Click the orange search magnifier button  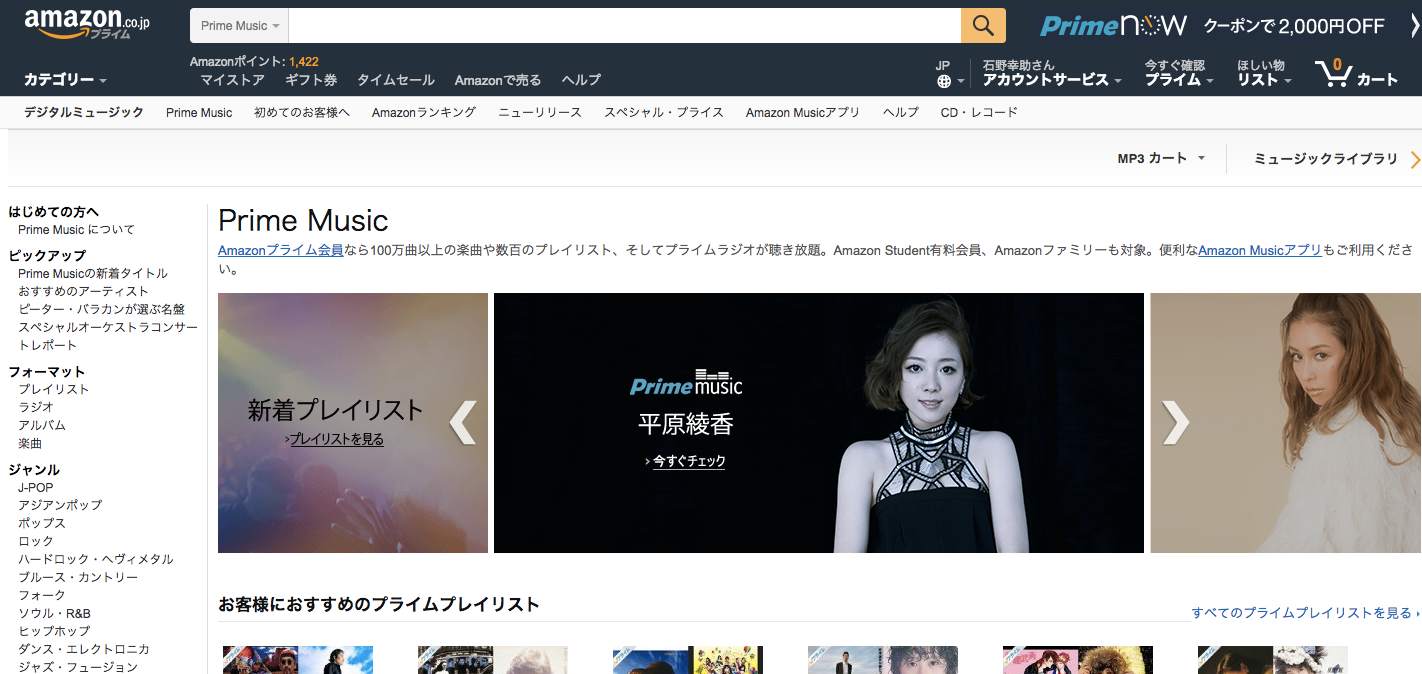[983, 25]
